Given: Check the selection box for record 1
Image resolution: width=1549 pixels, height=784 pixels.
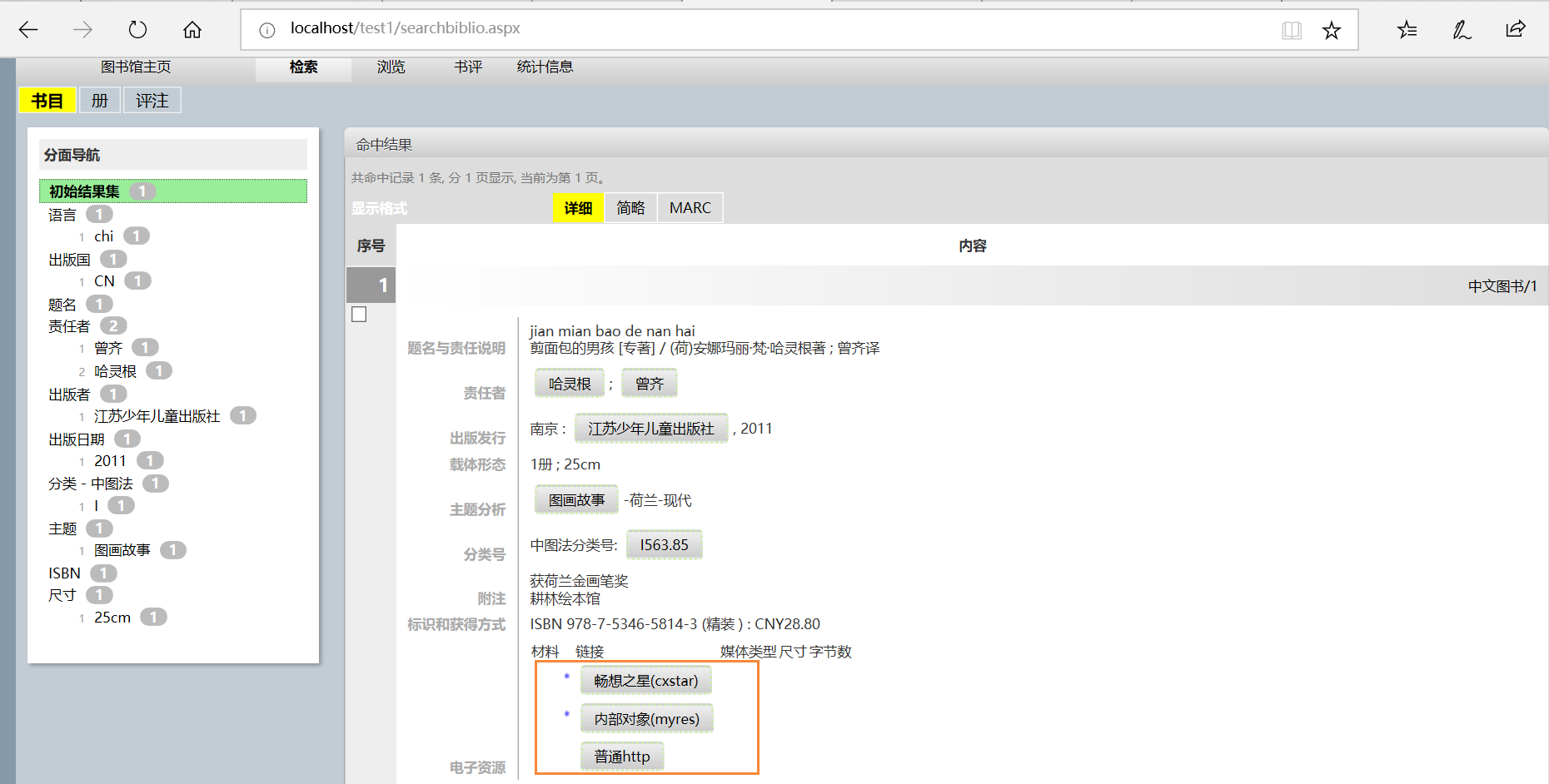Looking at the screenshot, I should point(358,314).
